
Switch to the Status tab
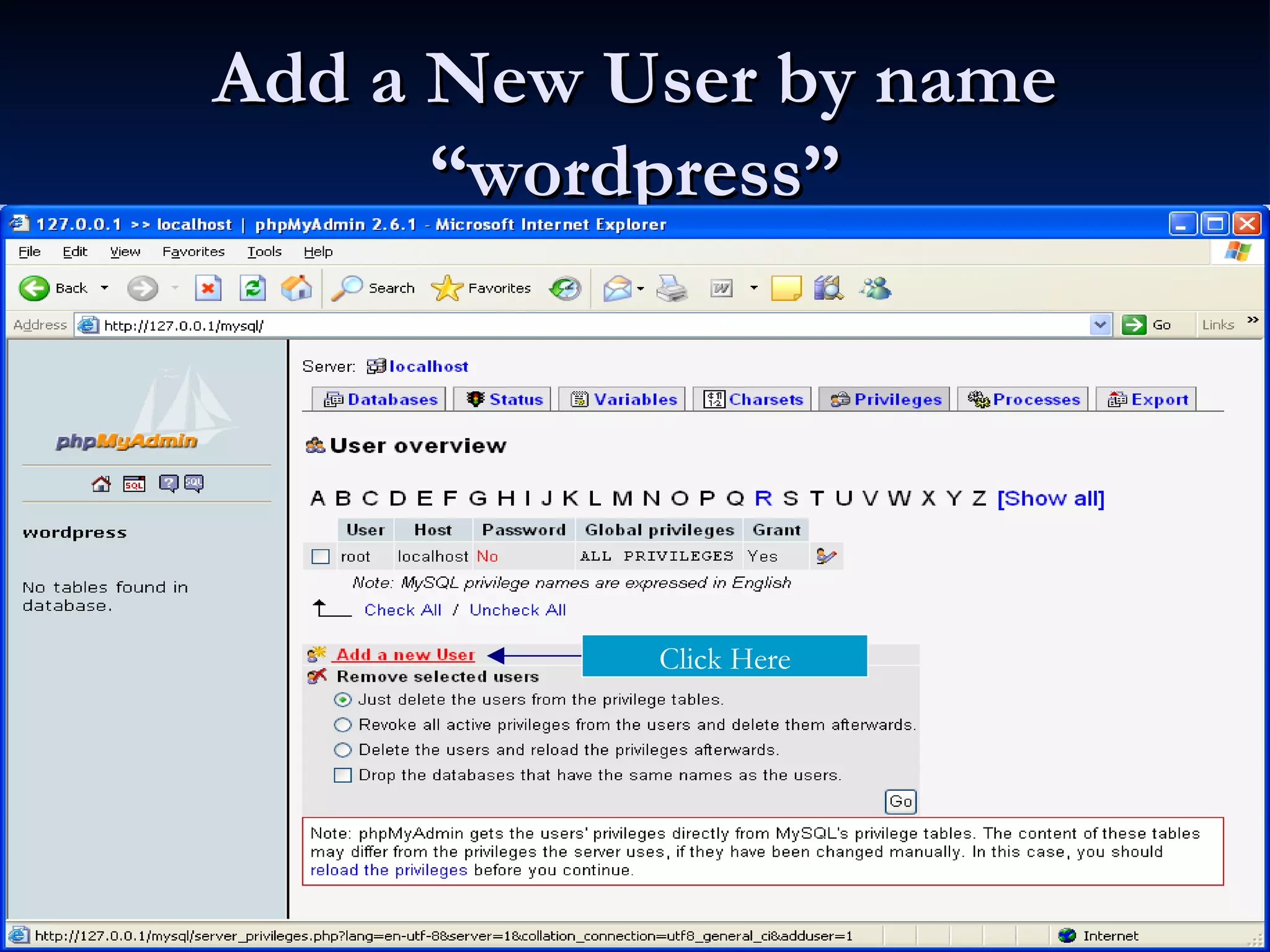pyautogui.click(x=502, y=399)
